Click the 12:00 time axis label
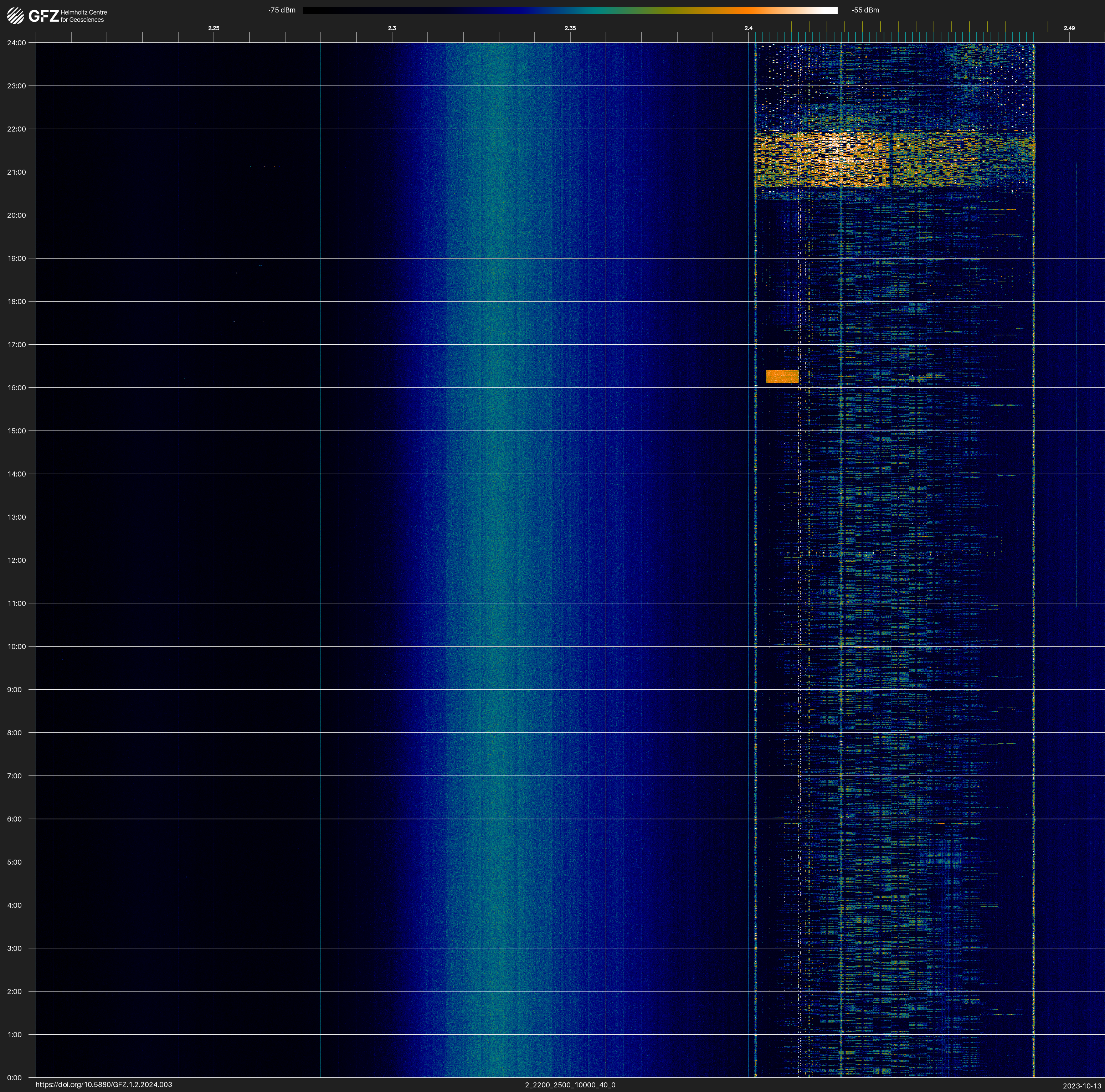 tap(17, 560)
